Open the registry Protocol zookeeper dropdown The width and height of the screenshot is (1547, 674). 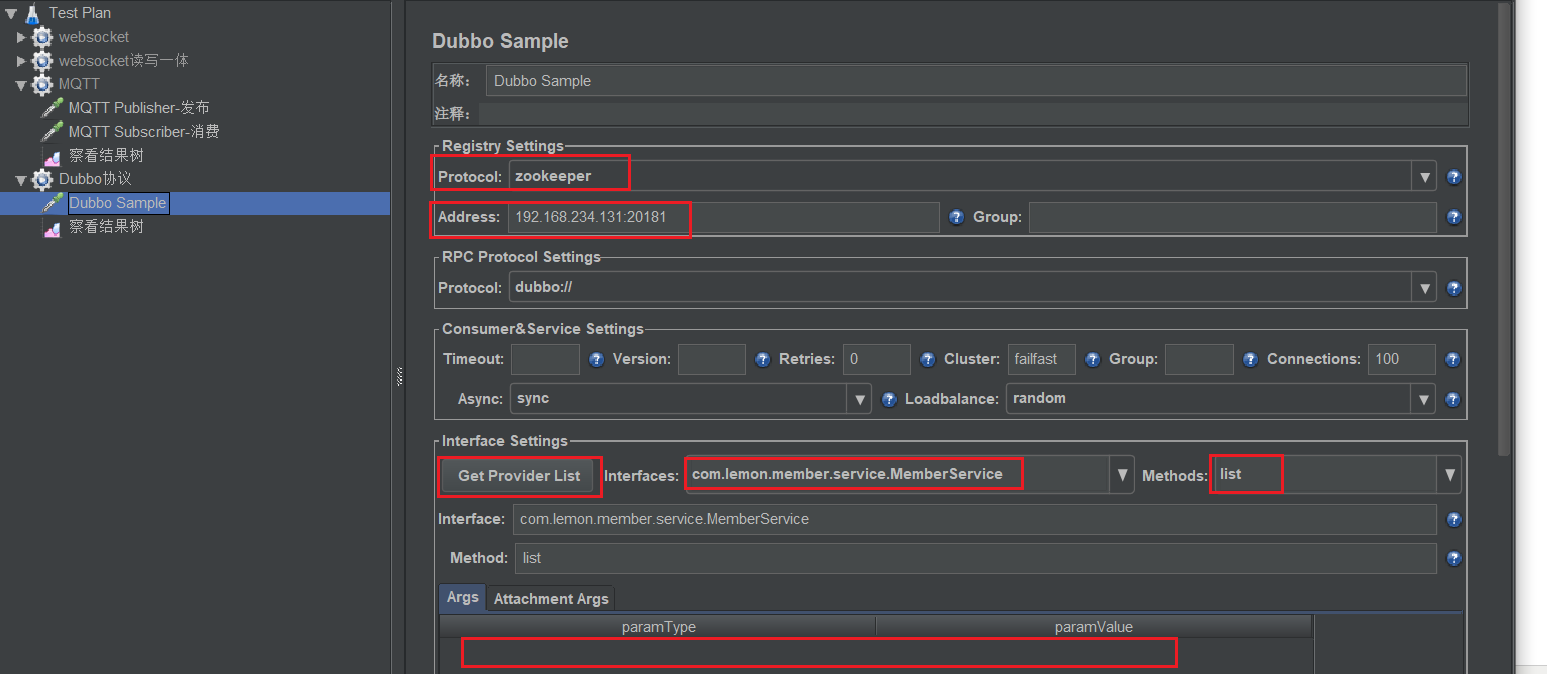pos(1425,177)
